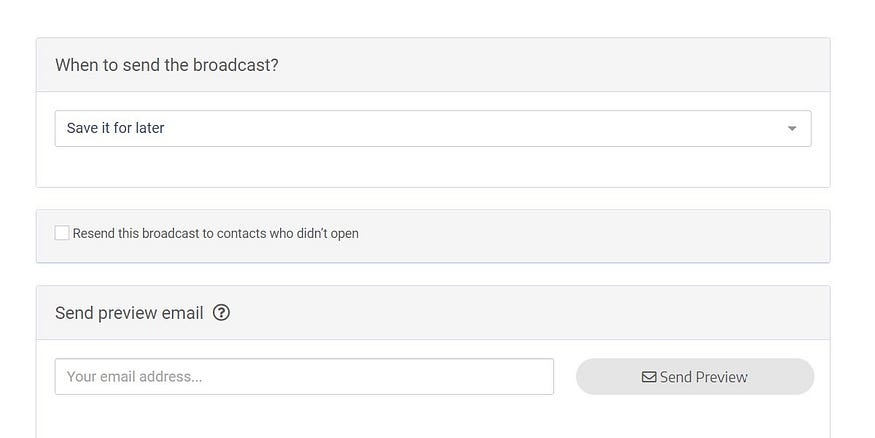Focus the 'Your email address...' field
The height and width of the screenshot is (438, 875).
304,377
